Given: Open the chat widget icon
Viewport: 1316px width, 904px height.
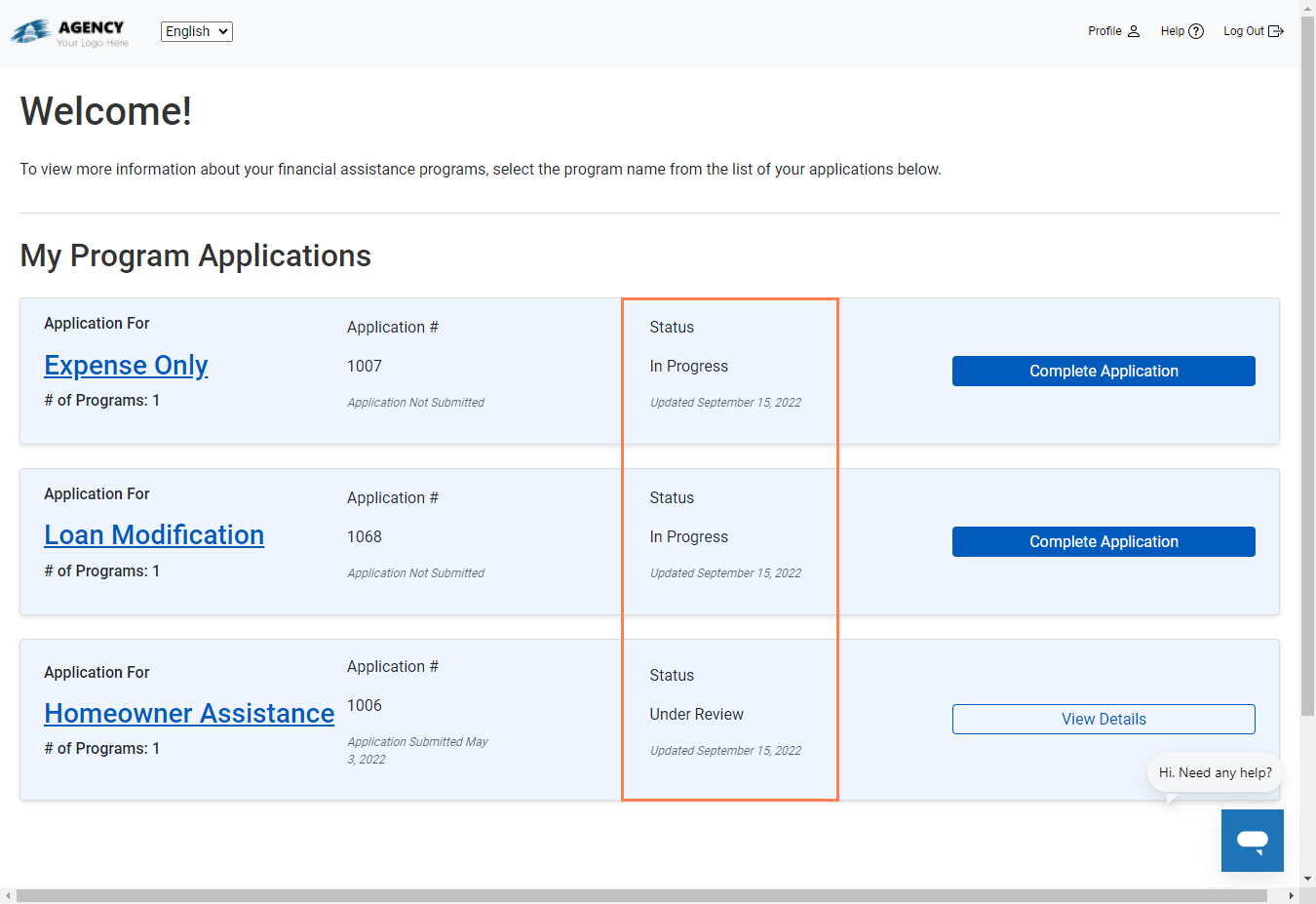Looking at the screenshot, I should (x=1252, y=840).
